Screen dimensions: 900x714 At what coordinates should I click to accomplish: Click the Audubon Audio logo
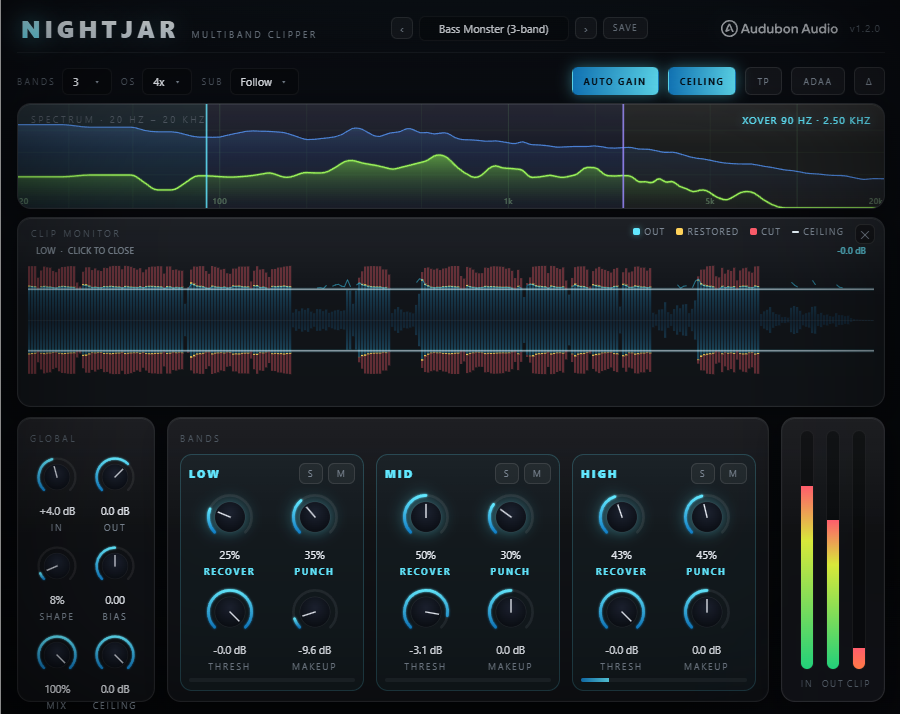779,29
